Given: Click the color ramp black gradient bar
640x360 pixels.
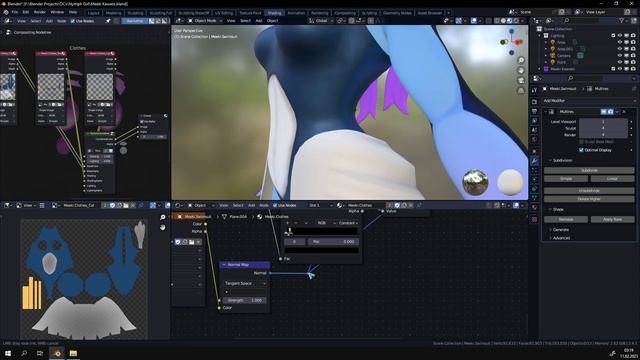Looking at the screenshot, I should [322, 231].
